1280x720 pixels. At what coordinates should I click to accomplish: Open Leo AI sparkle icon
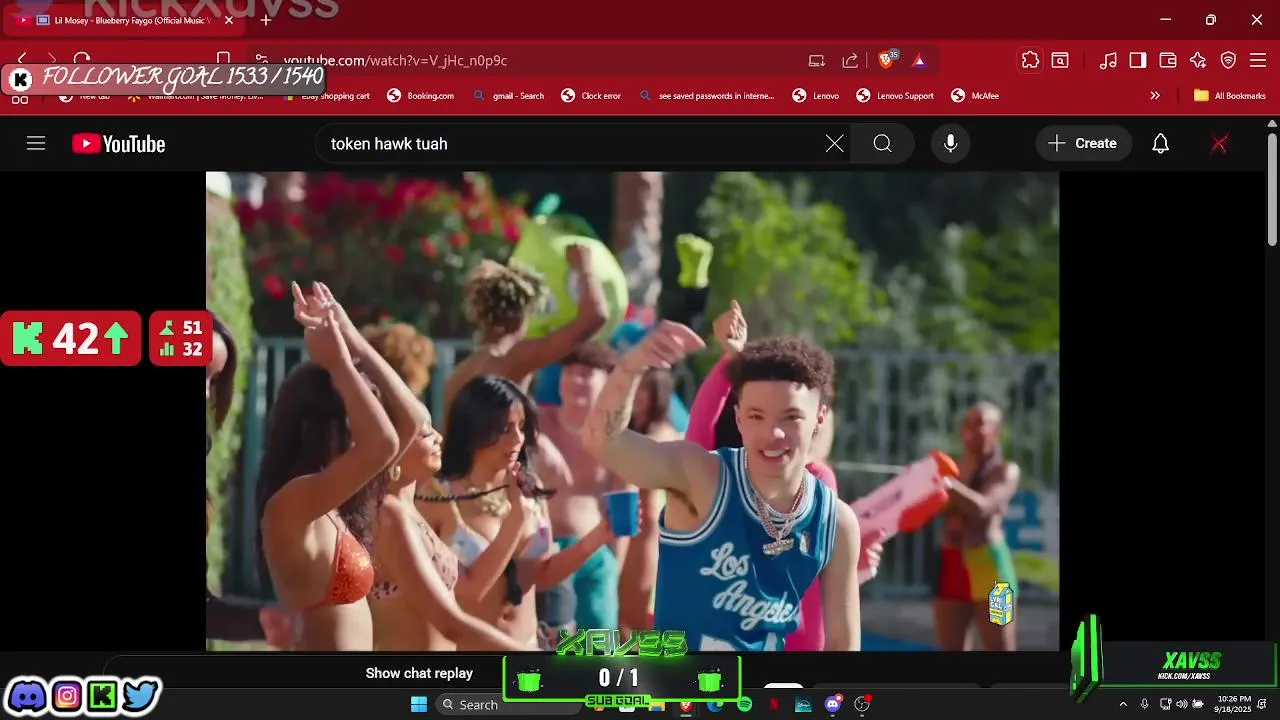[1198, 60]
